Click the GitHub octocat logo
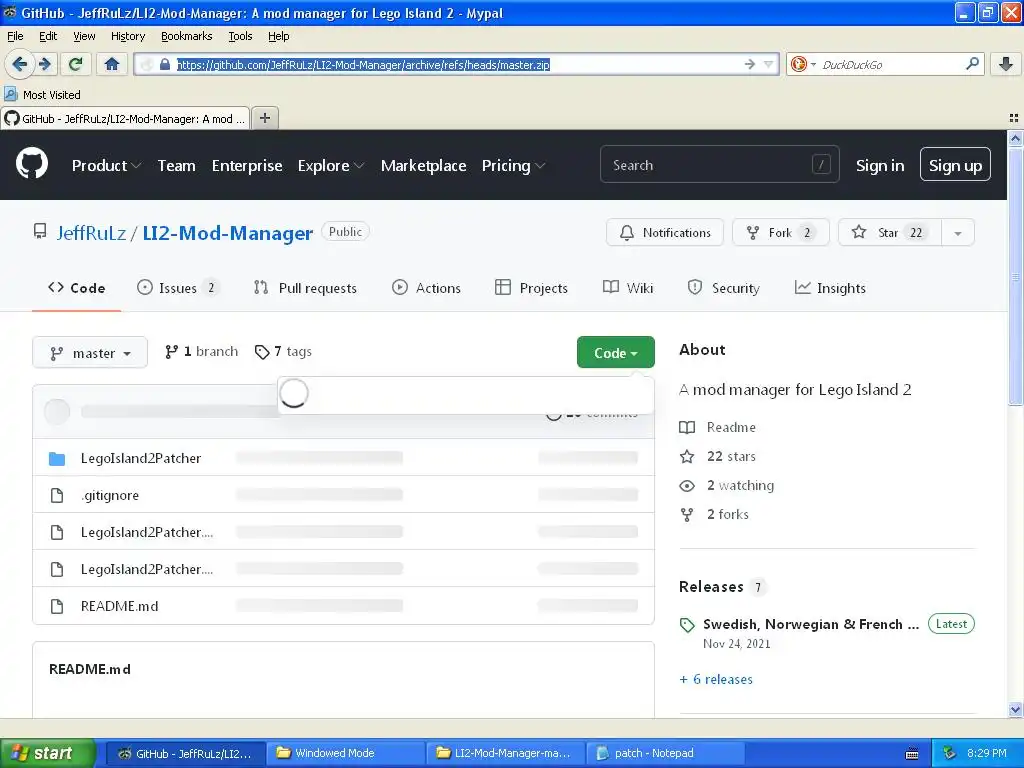Screen dimensions: 1024x768 [32, 164]
